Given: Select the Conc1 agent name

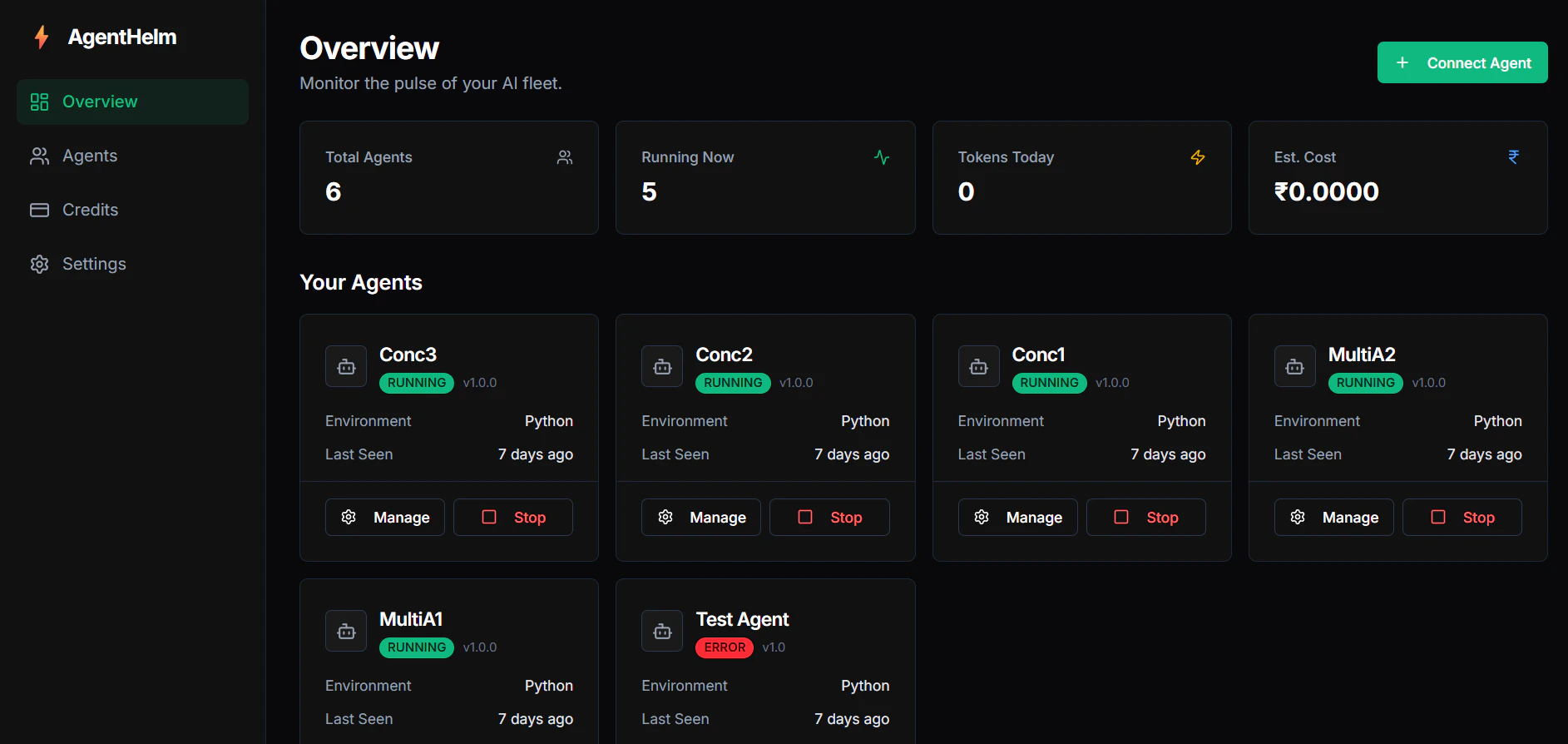Looking at the screenshot, I should pyautogui.click(x=1038, y=355).
